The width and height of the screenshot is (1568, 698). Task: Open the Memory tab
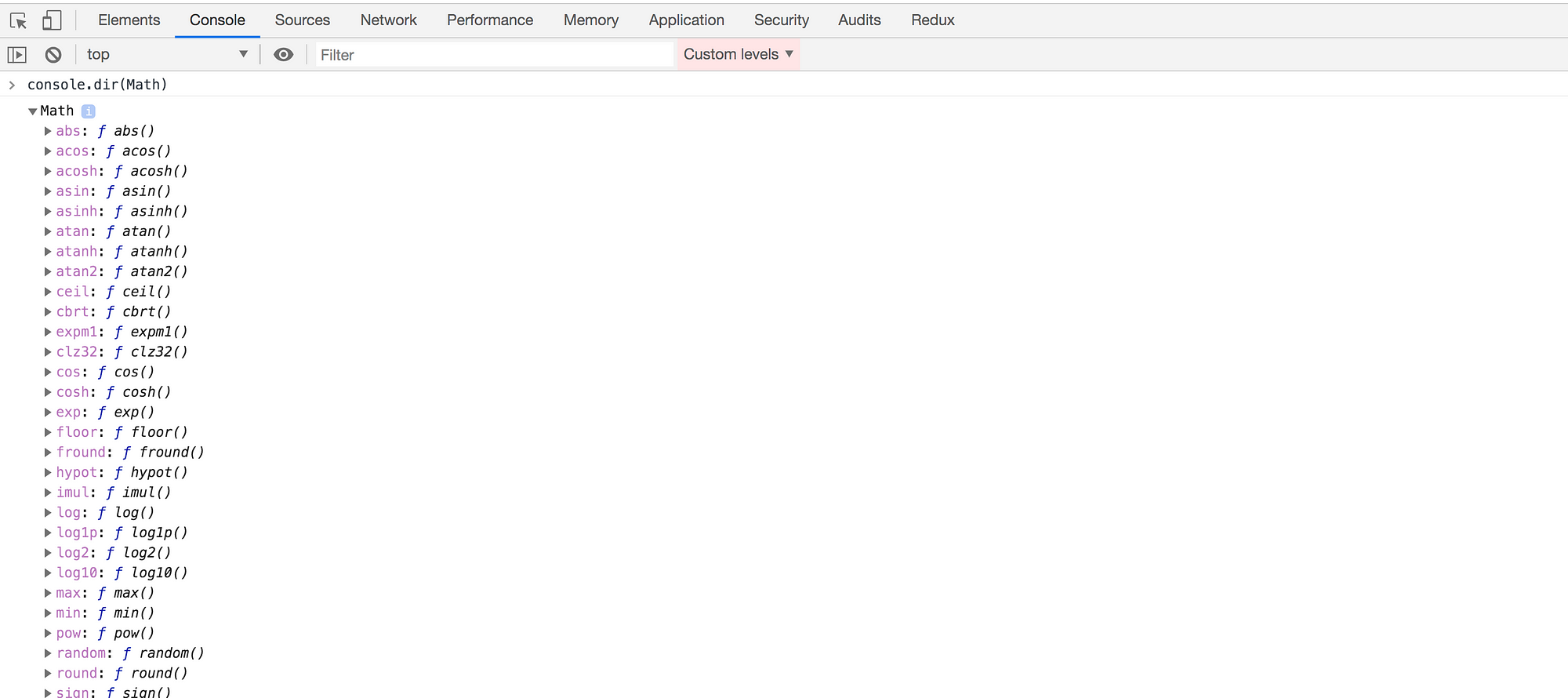tap(591, 20)
